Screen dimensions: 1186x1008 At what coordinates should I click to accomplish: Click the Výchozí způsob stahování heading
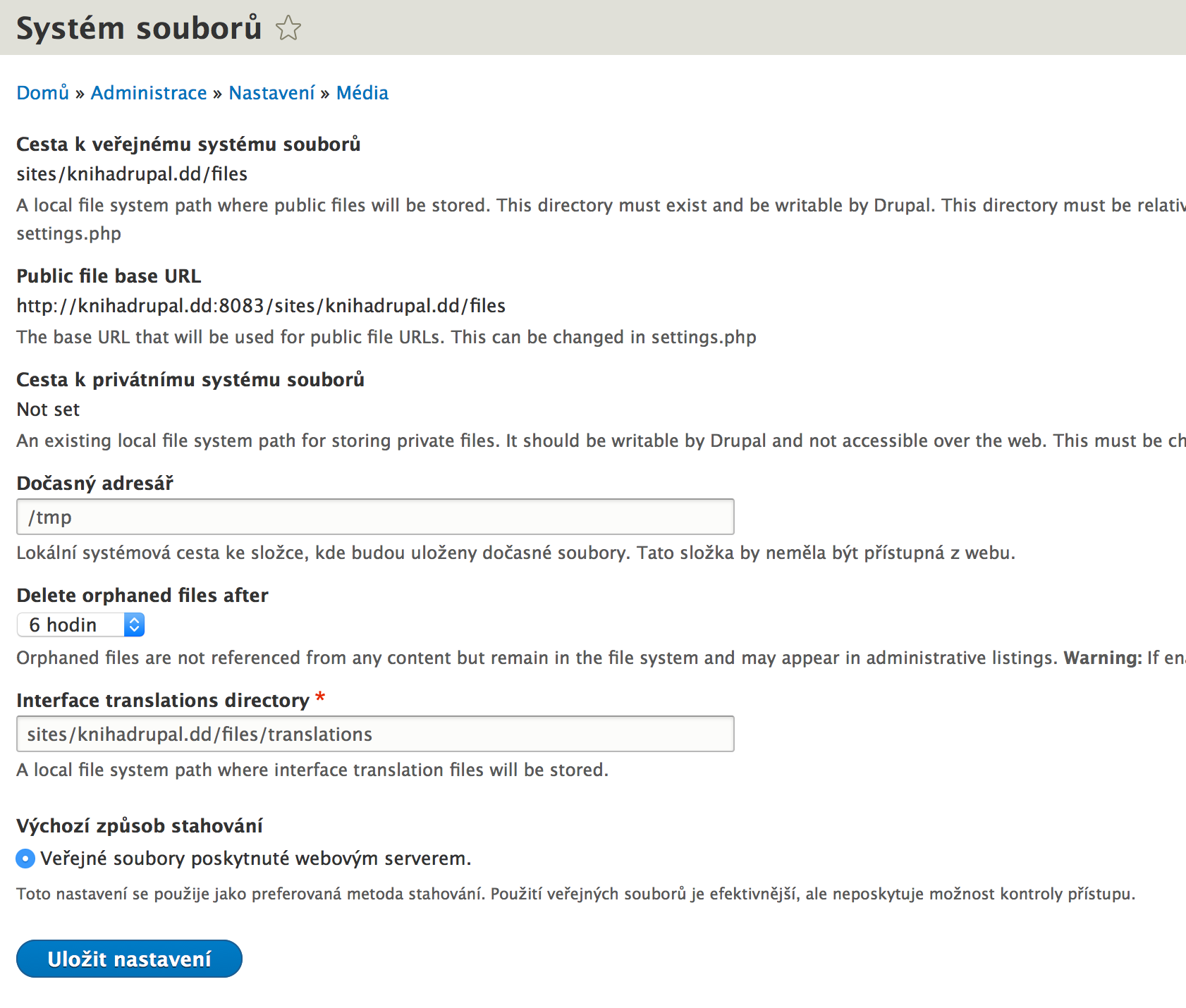(140, 825)
